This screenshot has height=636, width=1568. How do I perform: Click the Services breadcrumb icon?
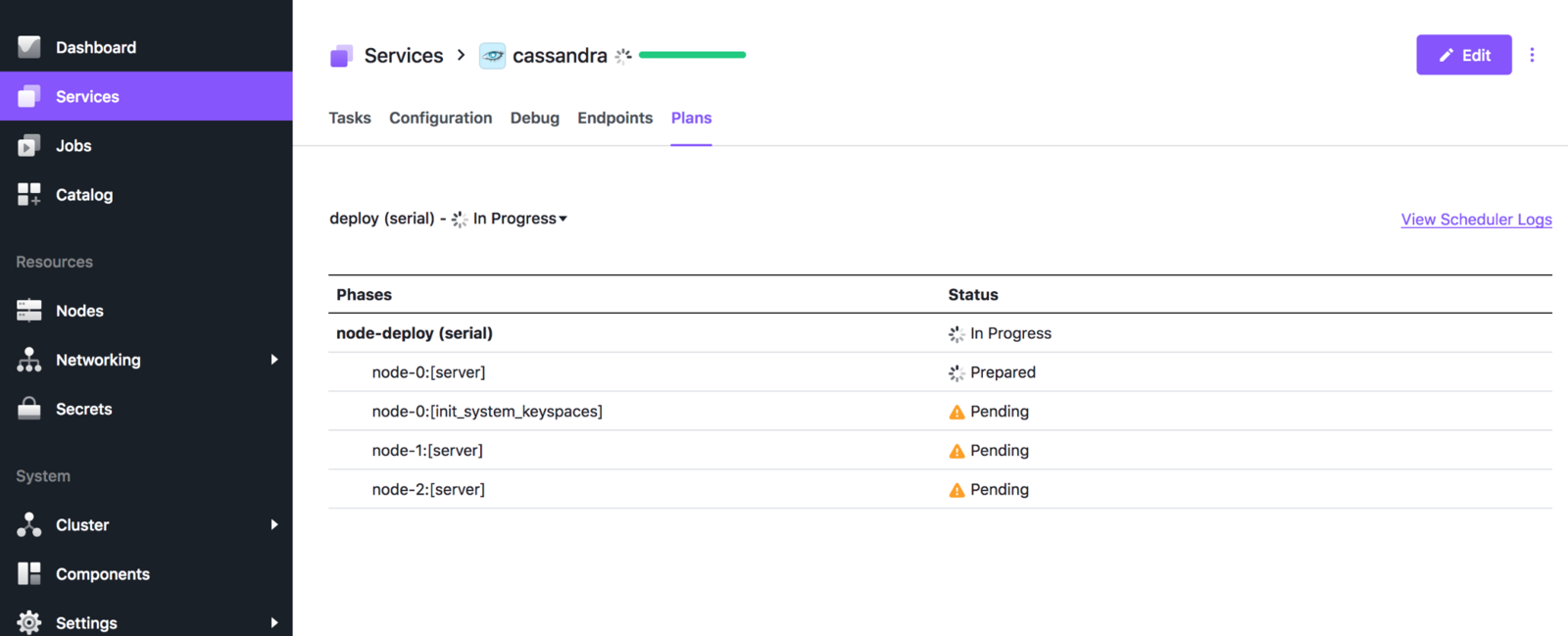tap(341, 56)
